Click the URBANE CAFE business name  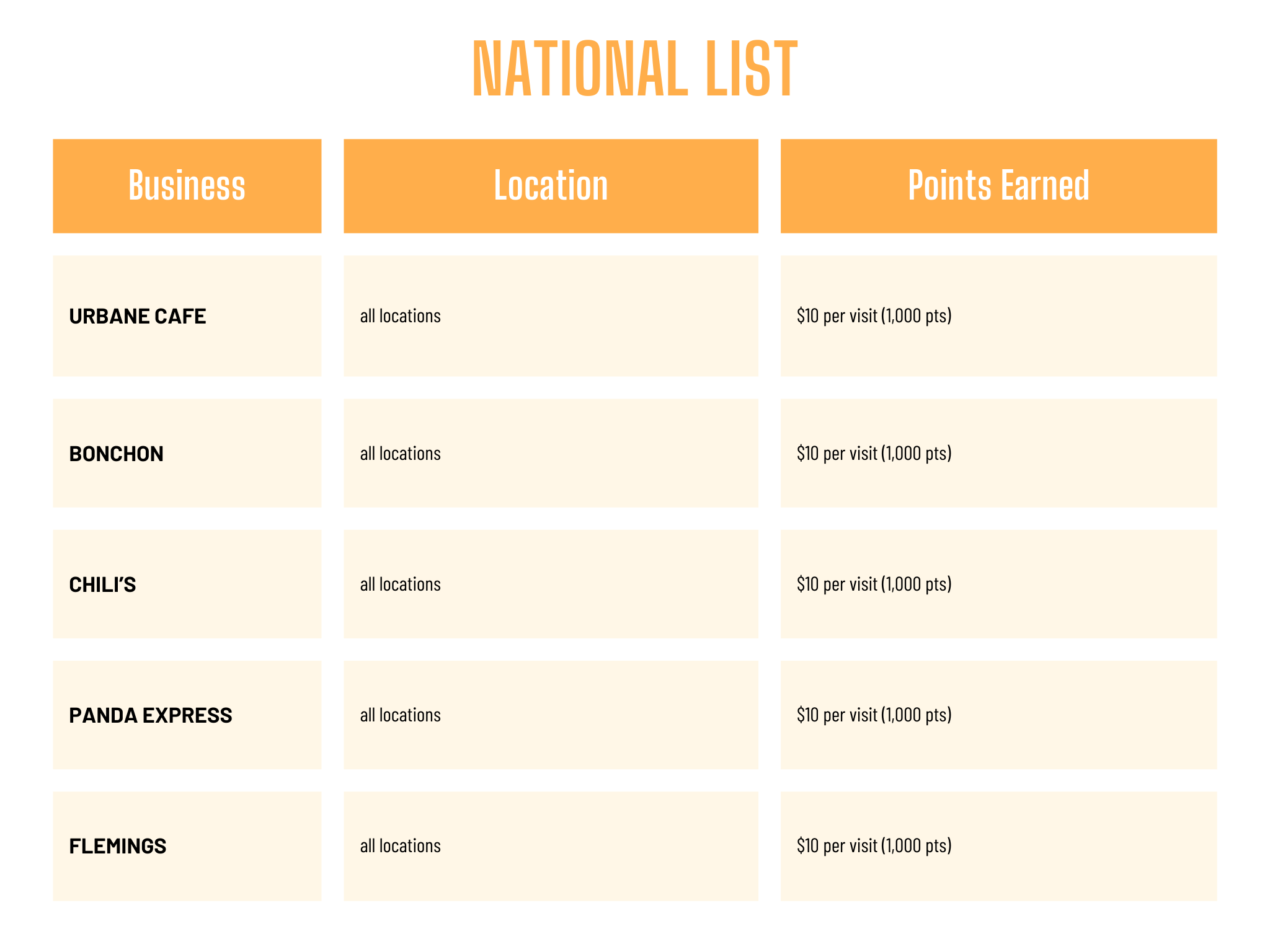(137, 316)
